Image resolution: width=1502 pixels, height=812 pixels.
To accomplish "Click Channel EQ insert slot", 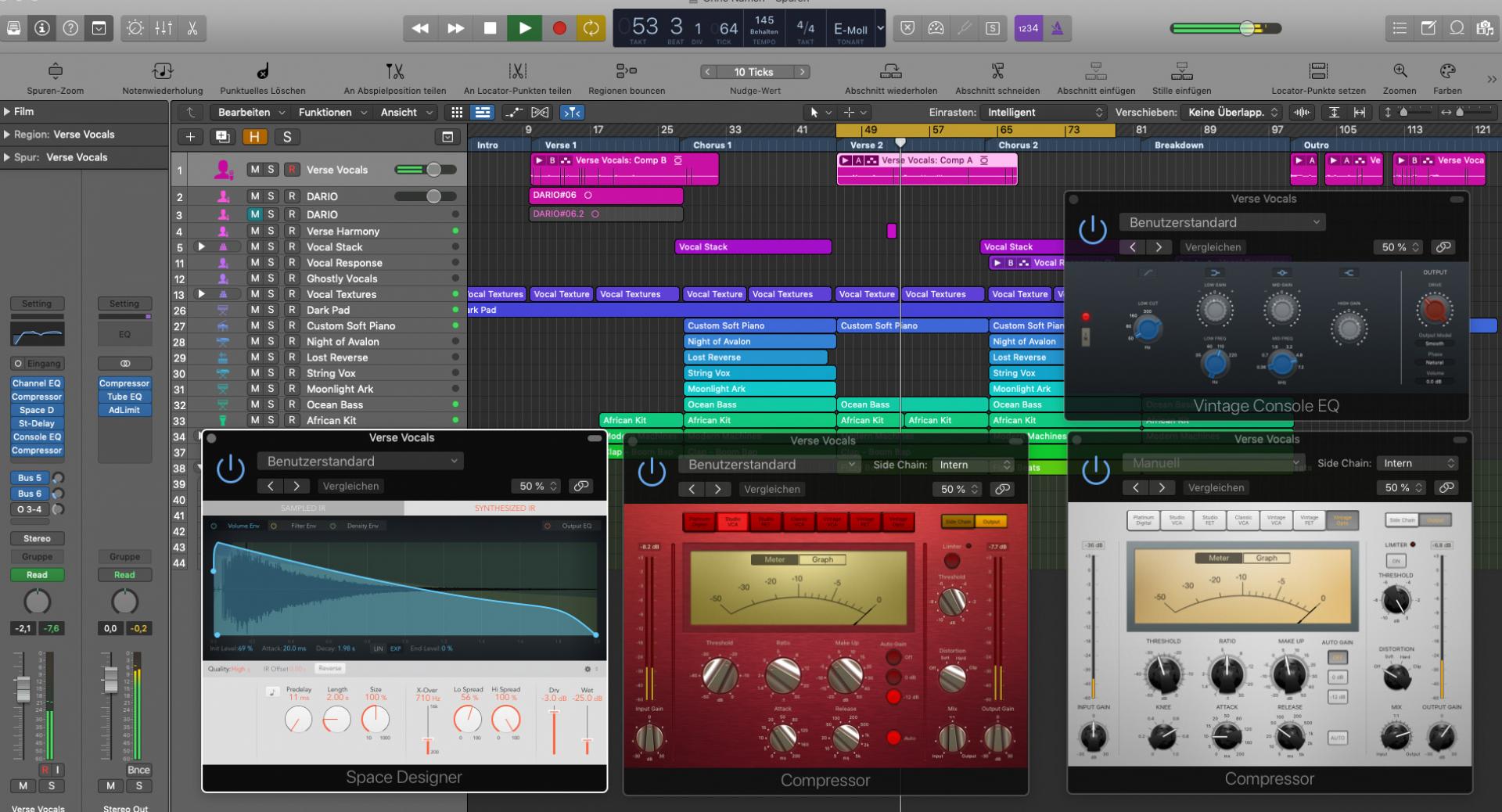I will pos(37,383).
